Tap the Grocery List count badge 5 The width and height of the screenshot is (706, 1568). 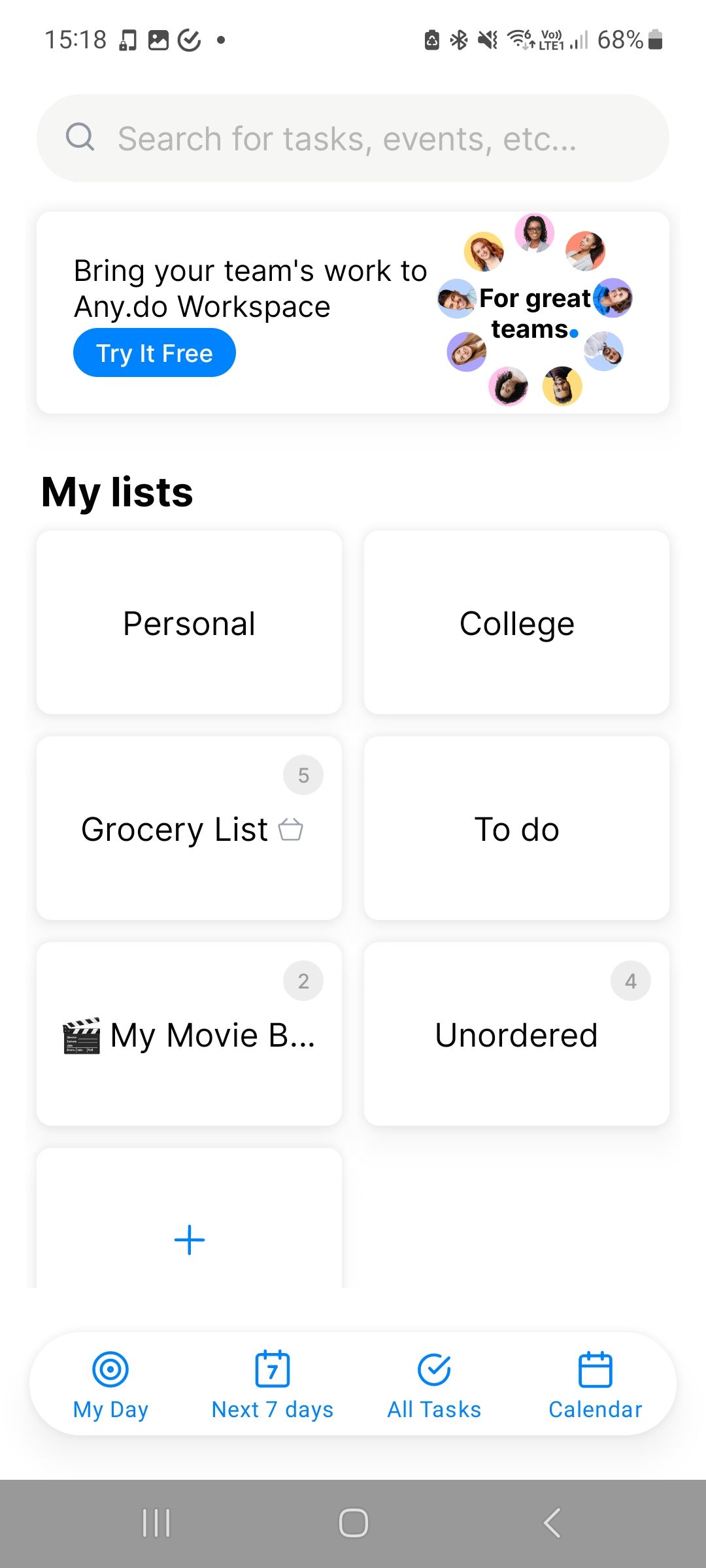point(303,775)
